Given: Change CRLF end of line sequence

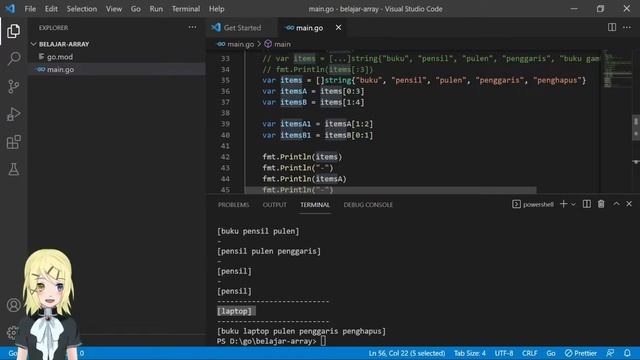Looking at the screenshot, I should point(529,353).
